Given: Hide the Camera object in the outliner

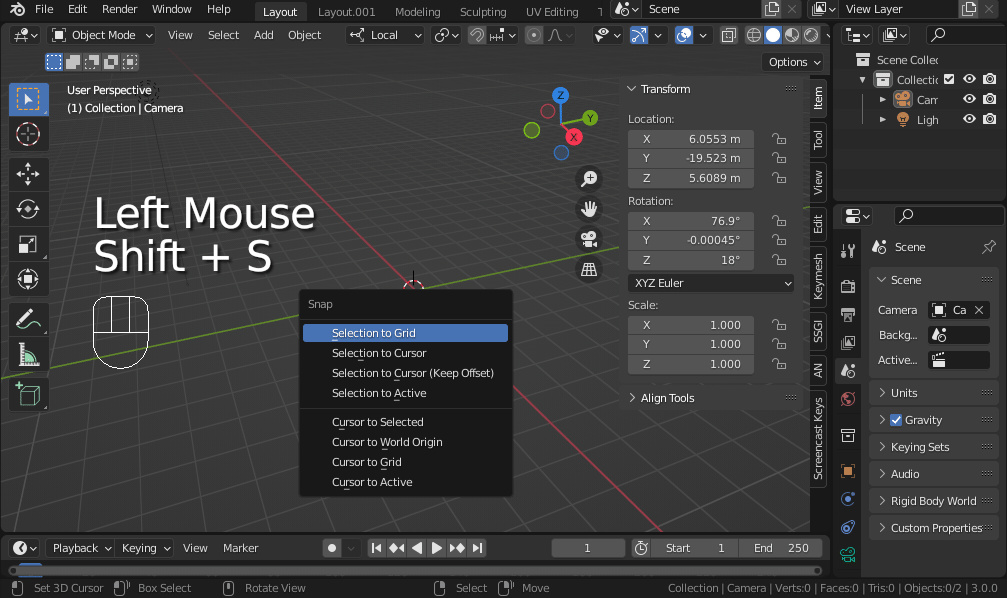Looking at the screenshot, I should pos(968,99).
